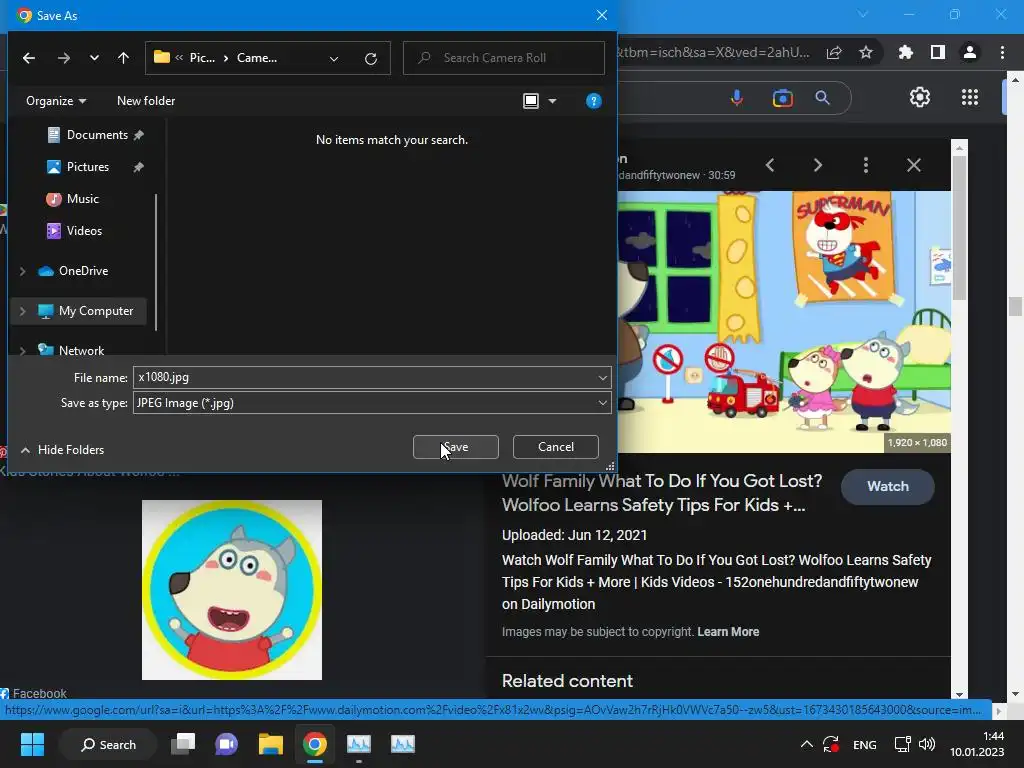Share this page icon in Chrome
The height and width of the screenshot is (768, 1024).
tap(834, 52)
